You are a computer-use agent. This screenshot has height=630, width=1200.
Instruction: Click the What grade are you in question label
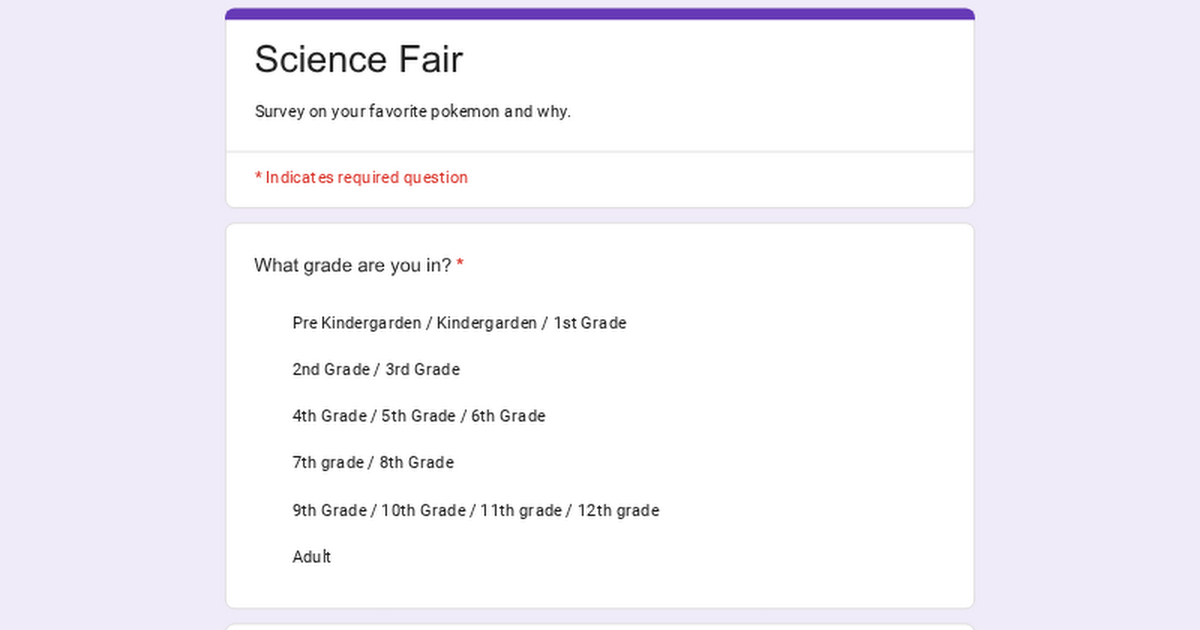352,266
